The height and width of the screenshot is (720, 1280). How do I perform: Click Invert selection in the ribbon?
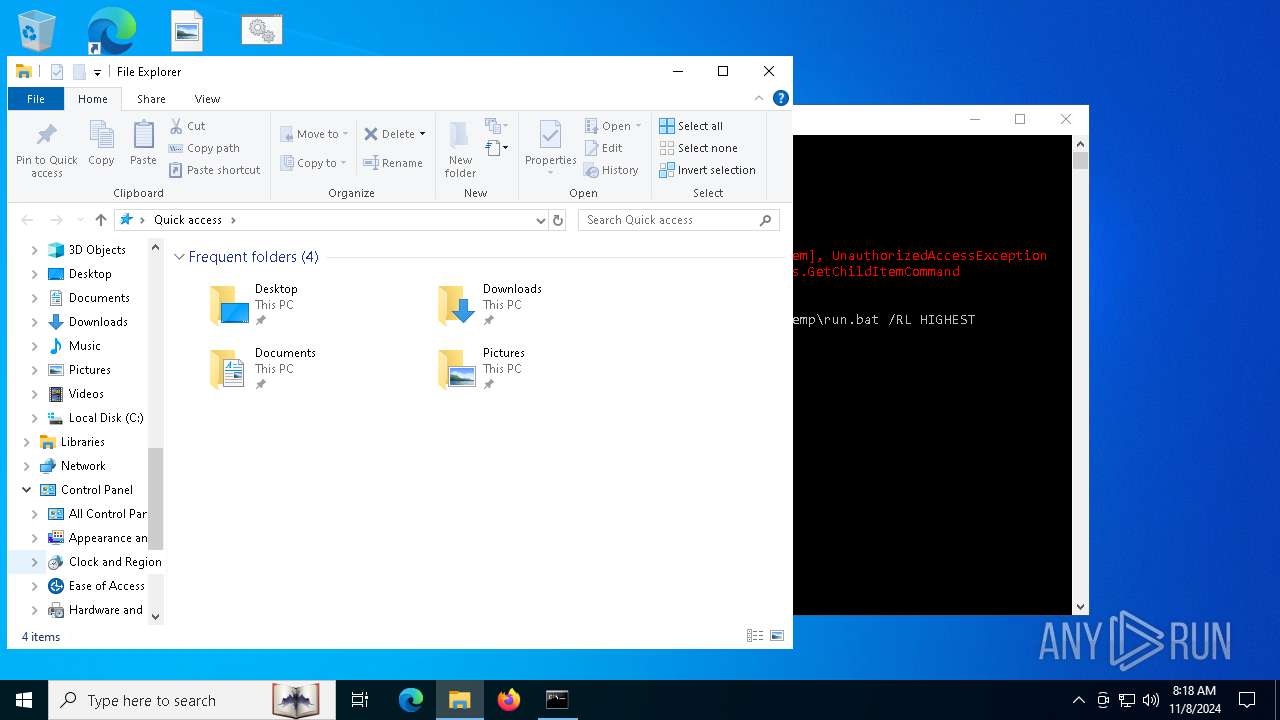[x=707, y=170]
